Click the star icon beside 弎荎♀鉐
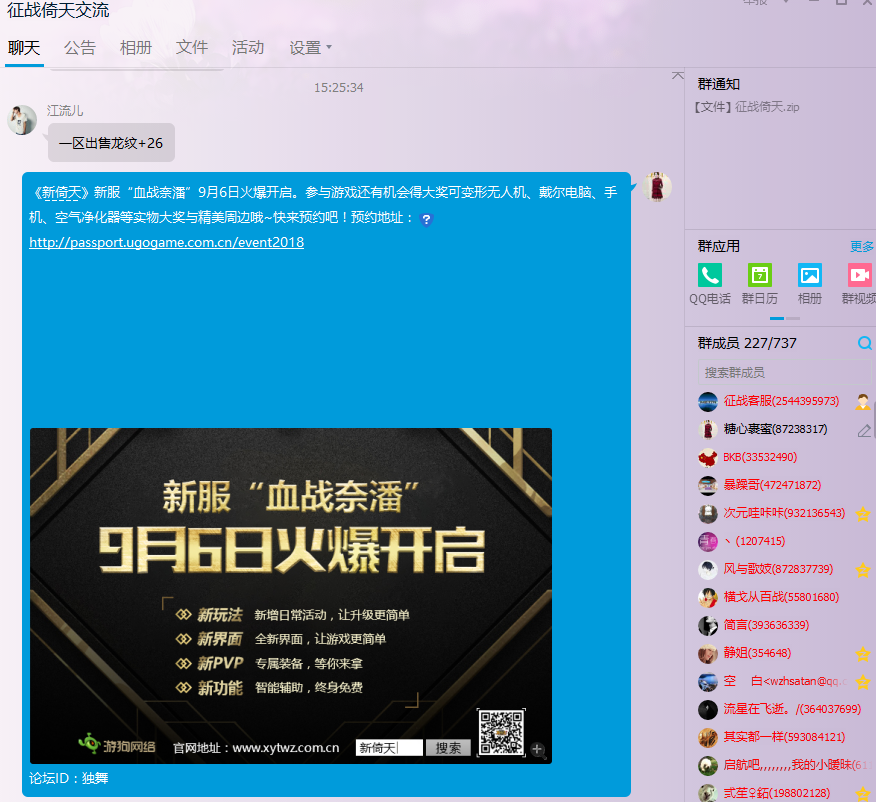The height and width of the screenshot is (802, 876). 863,793
